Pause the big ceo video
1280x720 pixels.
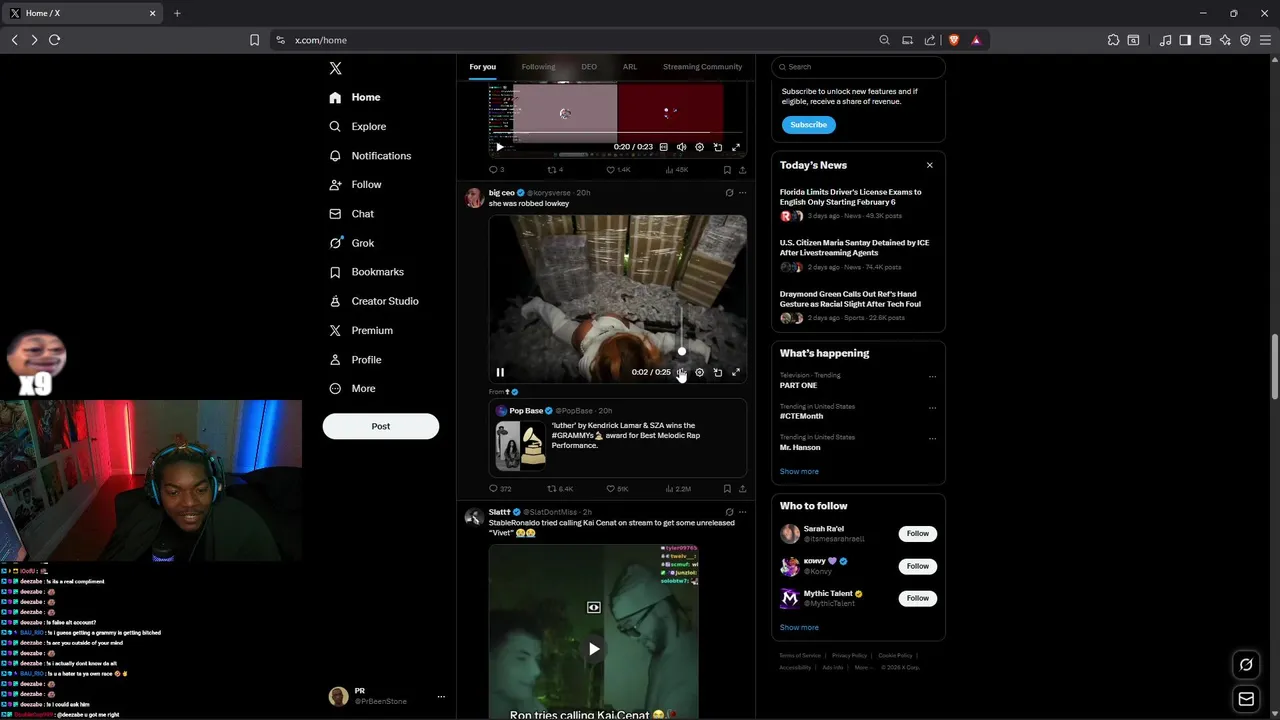[500, 372]
